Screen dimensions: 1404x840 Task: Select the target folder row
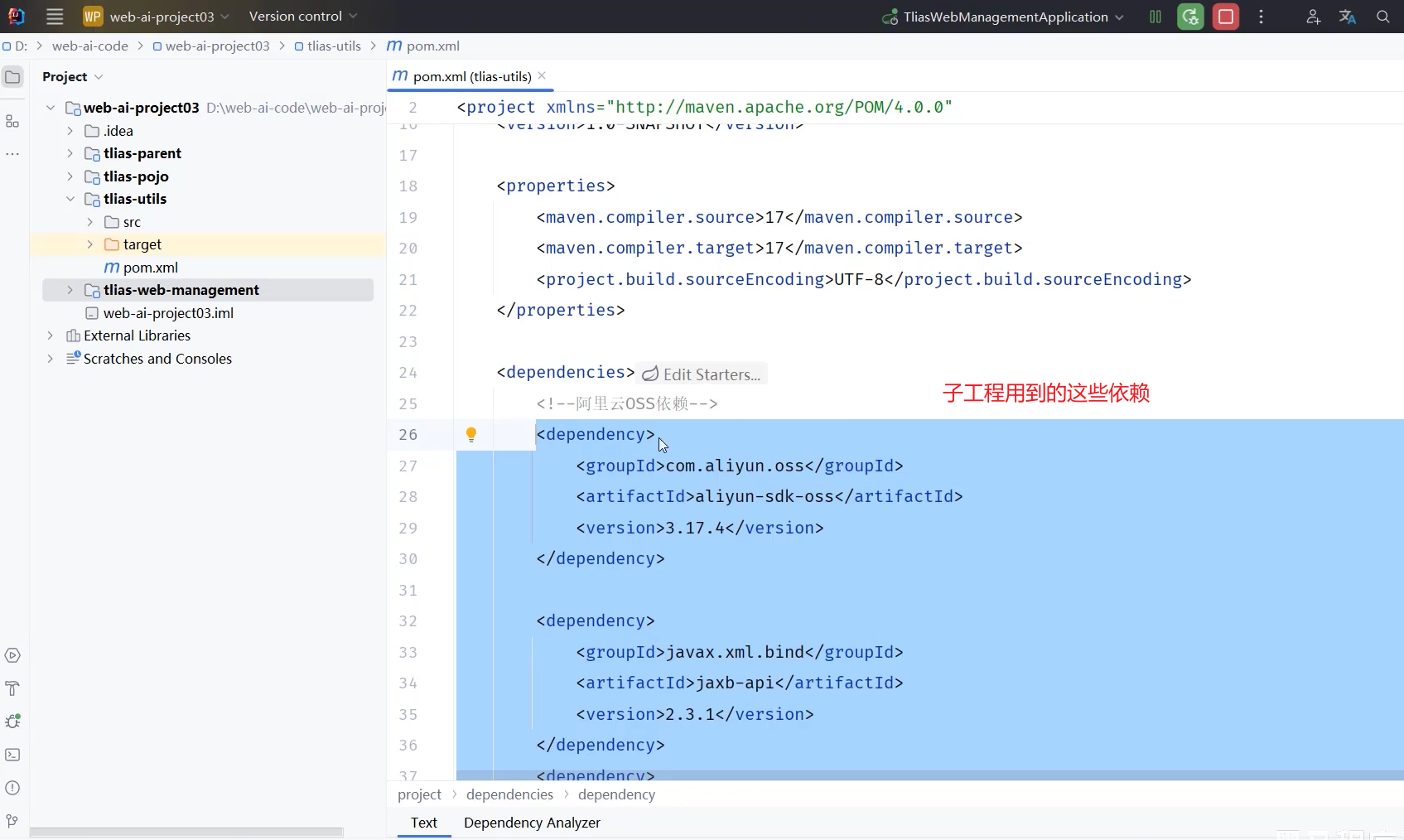point(208,244)
